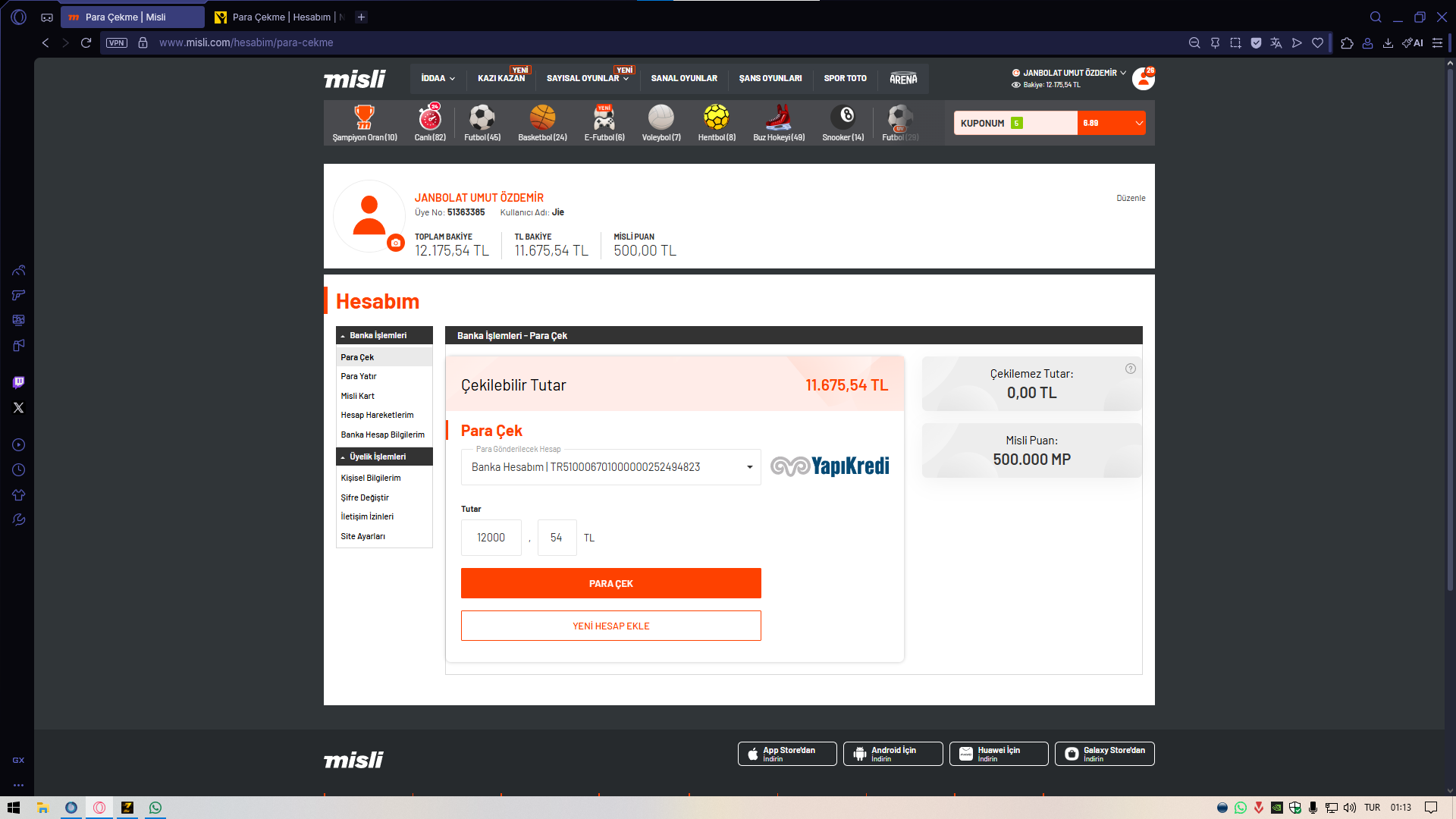Open the bank account selection dropdown
The image size is (1456, 819).
pyautogui.click(x=610, y=467)
